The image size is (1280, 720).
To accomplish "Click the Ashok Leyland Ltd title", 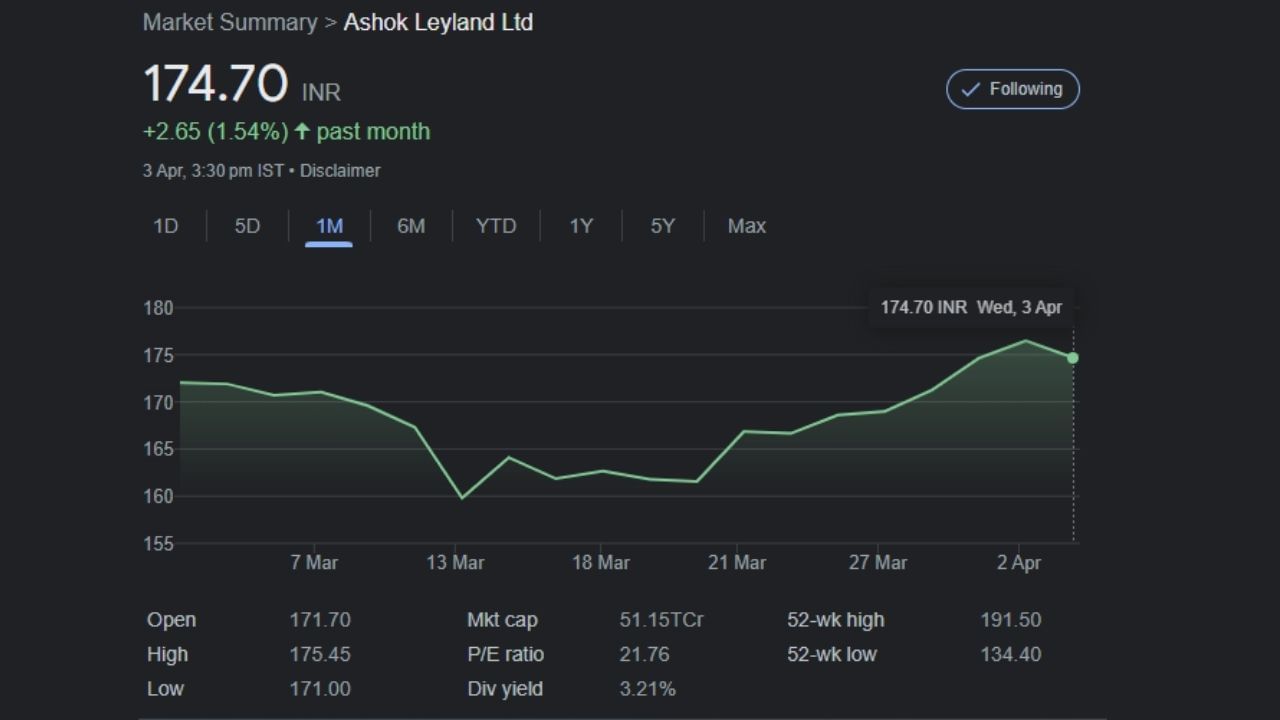I will pyautogui.click(x=438, y=22).
